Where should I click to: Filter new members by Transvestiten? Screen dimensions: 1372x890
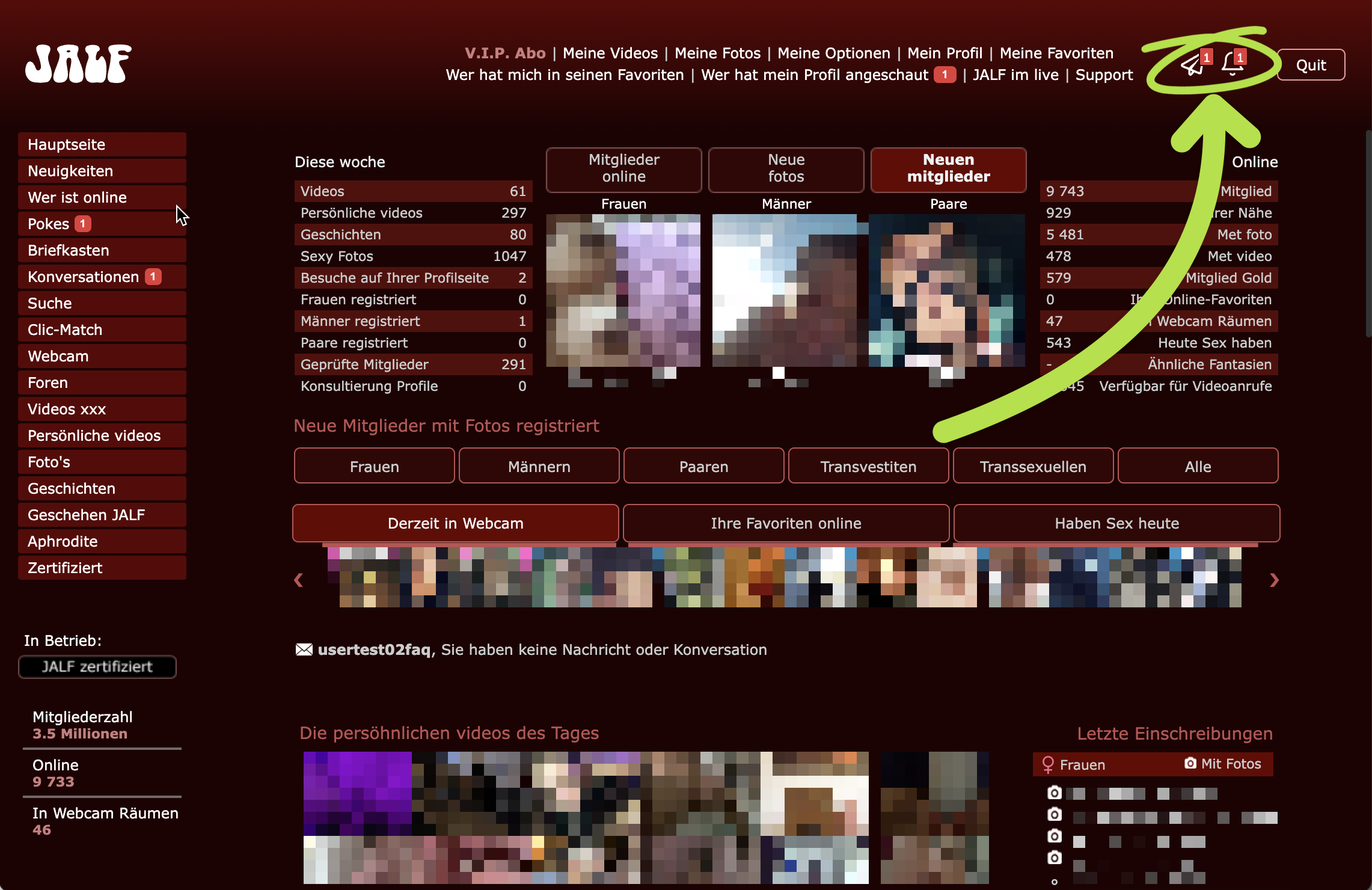(x=869, y=466)
